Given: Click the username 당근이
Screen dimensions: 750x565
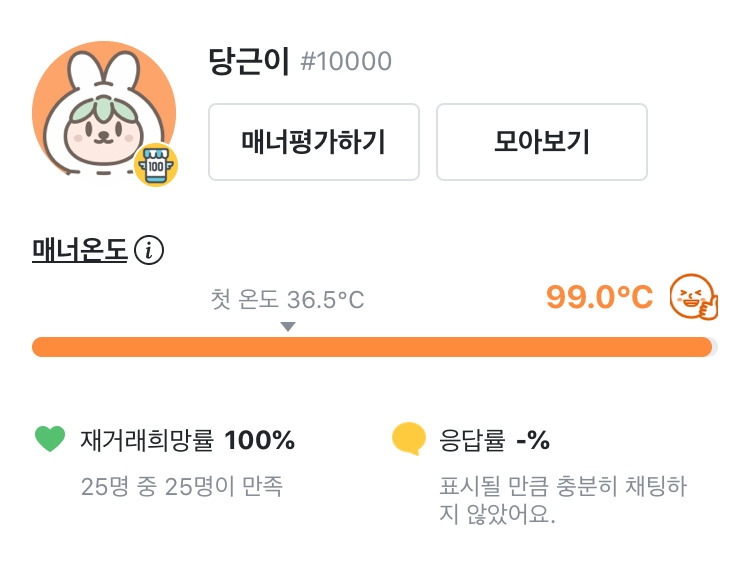Looking at the screenshot, I should click(249, 62).
